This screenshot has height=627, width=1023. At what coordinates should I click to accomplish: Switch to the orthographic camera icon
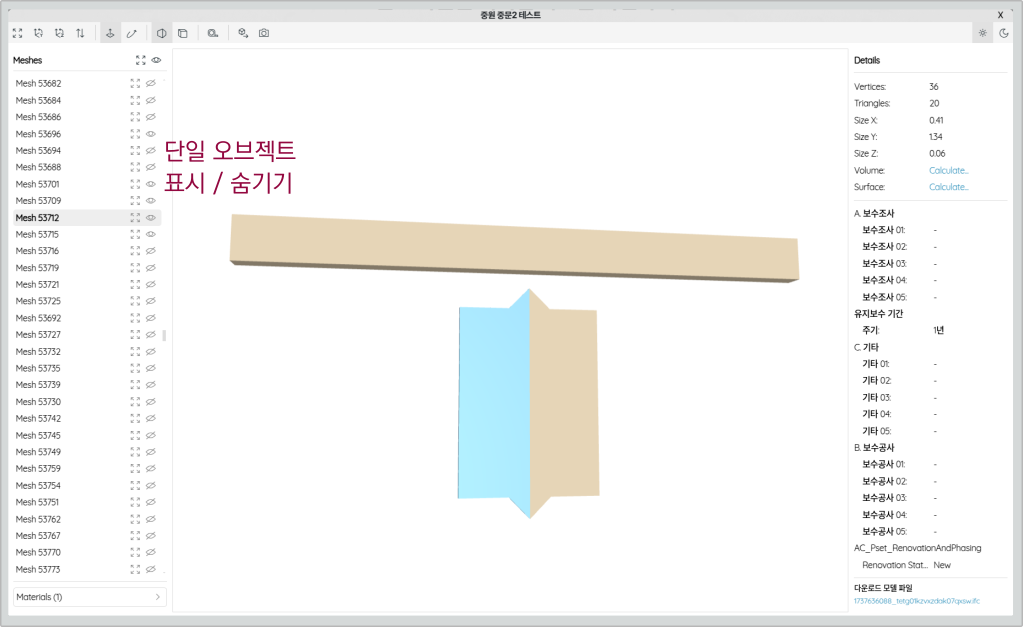coord(182,33)
